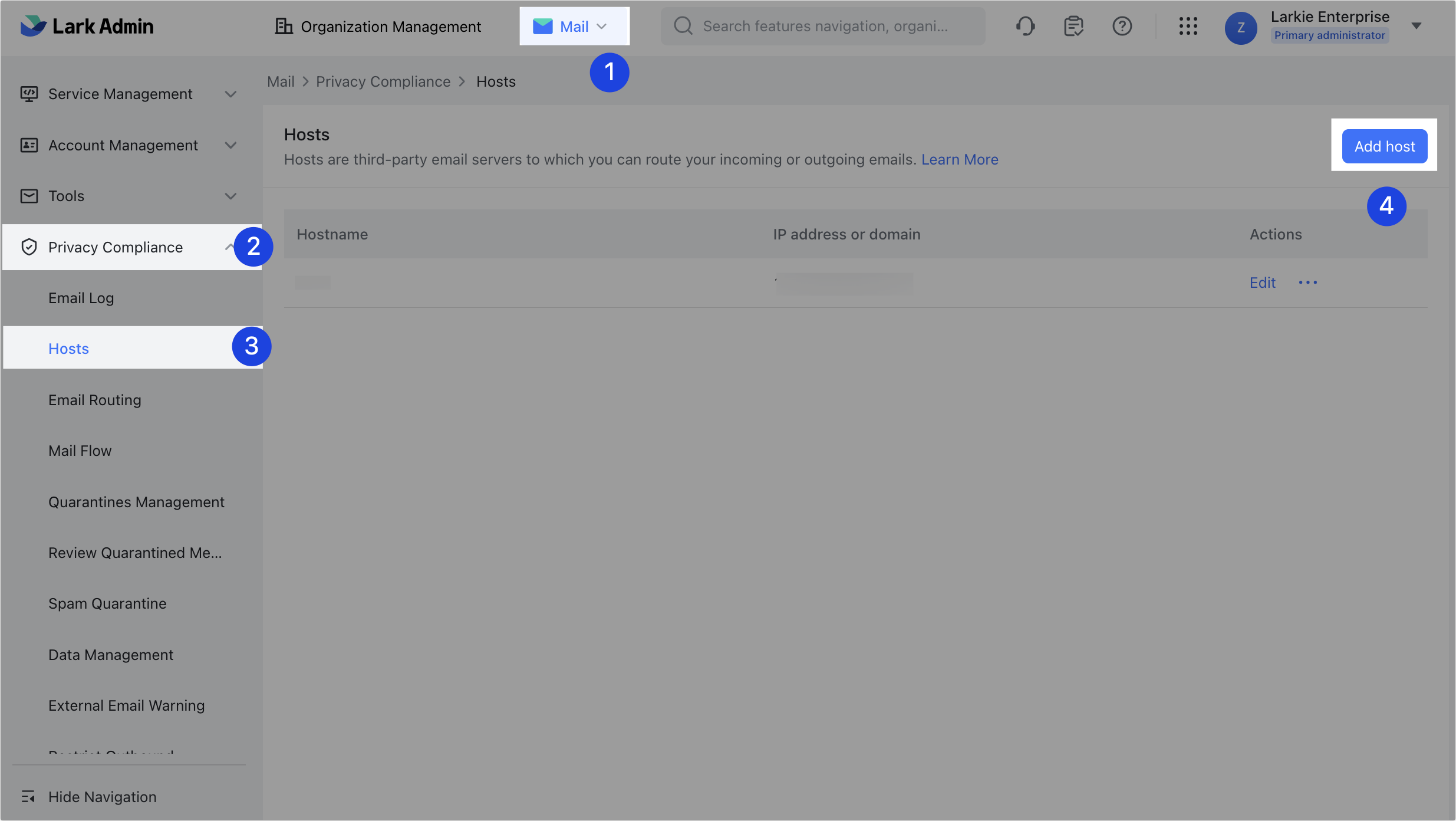Expand the Account Management section

pyautogui.click(x=231, y=145)
